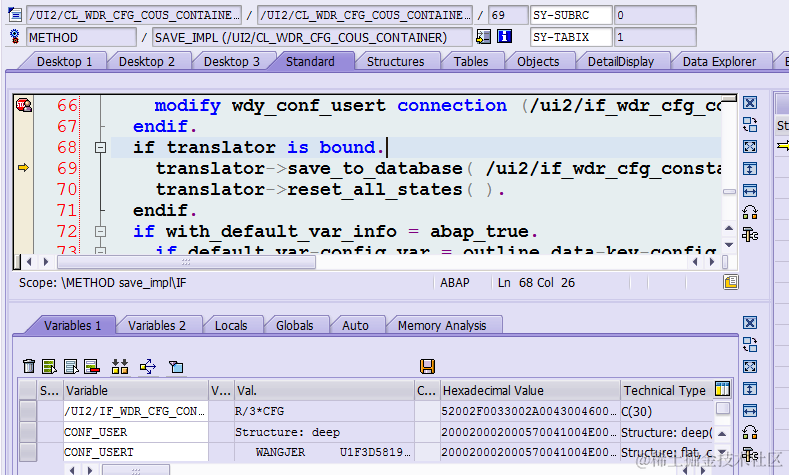Select the row of /UI2/IF_WDR_CFG_CON variable
789x475 pixels.
(28, 411)
